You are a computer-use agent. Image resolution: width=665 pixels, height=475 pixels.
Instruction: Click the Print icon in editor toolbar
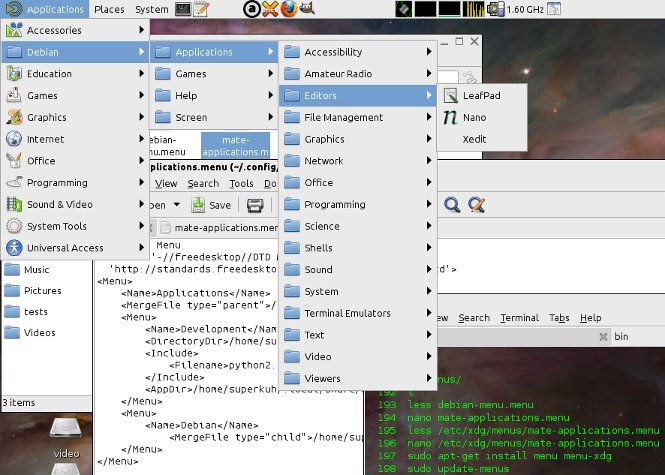255,205
